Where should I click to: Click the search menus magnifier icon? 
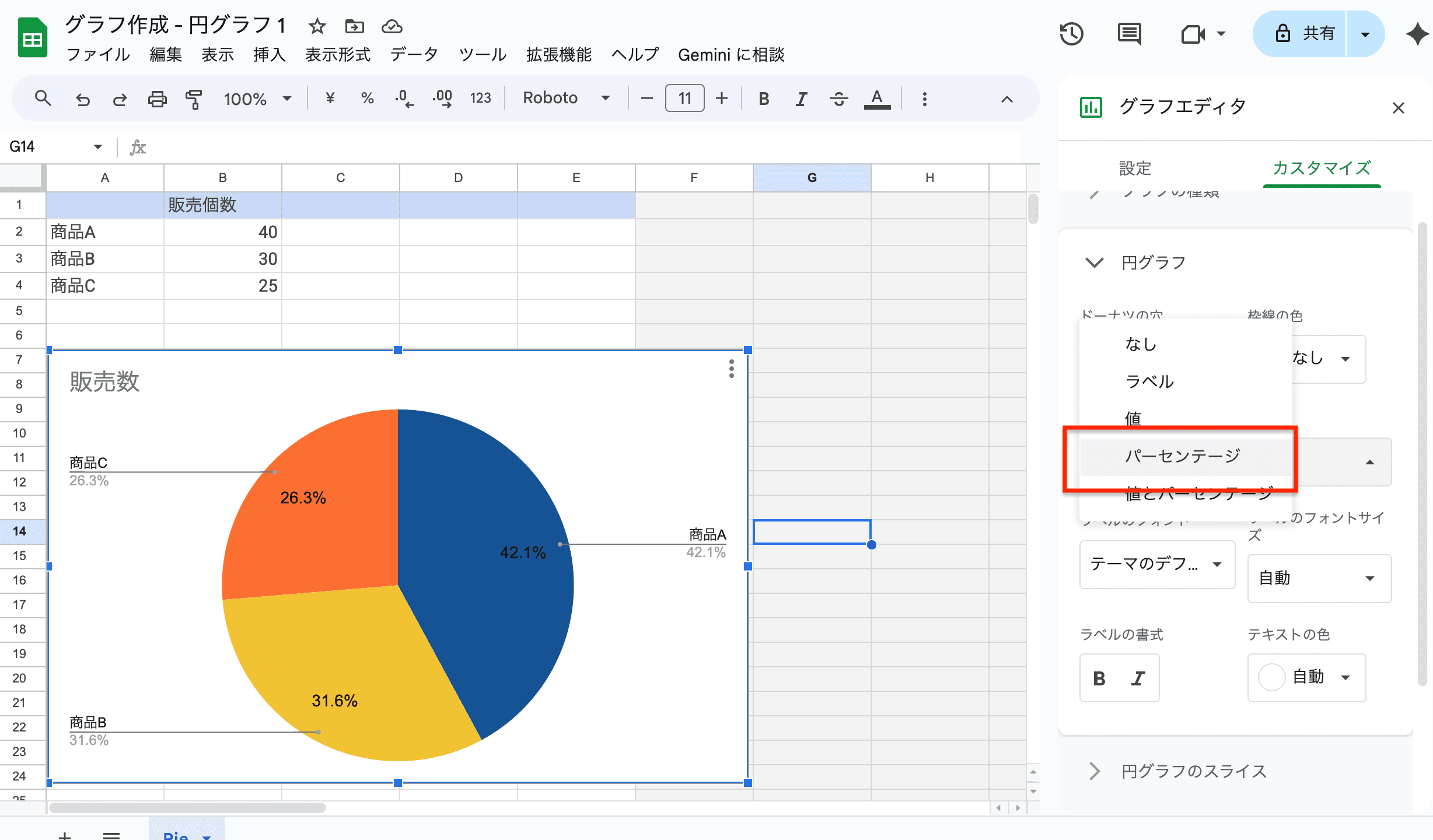pyautogui.click(x=43, y=98)
